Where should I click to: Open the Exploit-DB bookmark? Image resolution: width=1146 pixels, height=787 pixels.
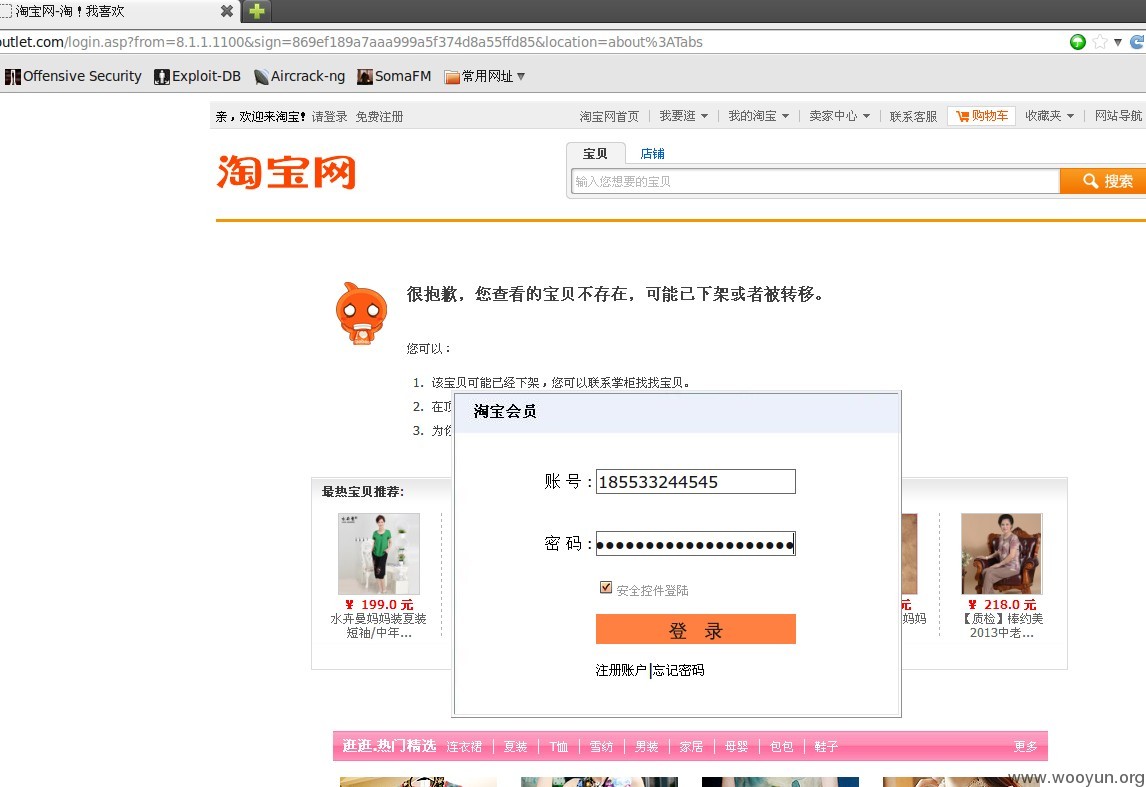pos(197,76)
